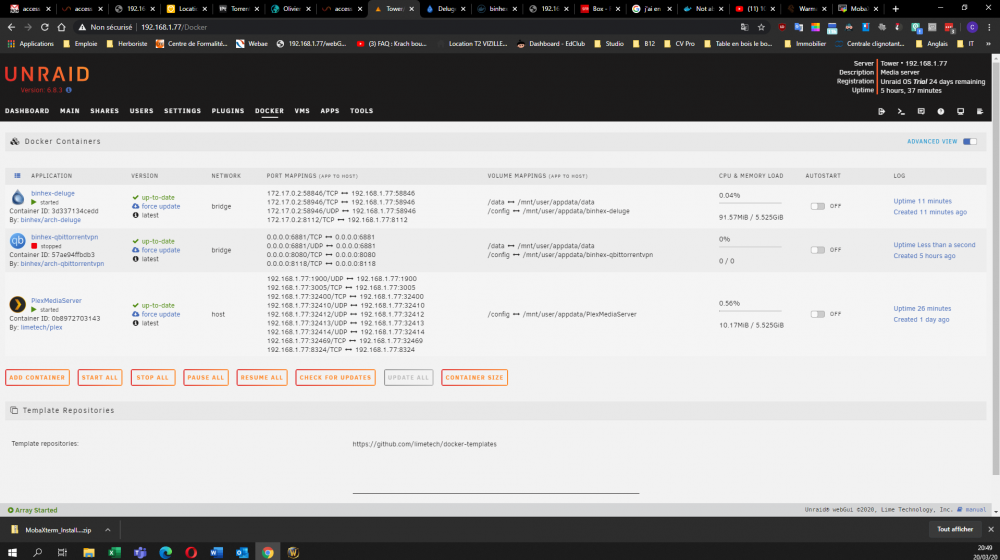Click the page vertical scrollbar
This screenshot has width=1000, height=560.
coord(996,268)
